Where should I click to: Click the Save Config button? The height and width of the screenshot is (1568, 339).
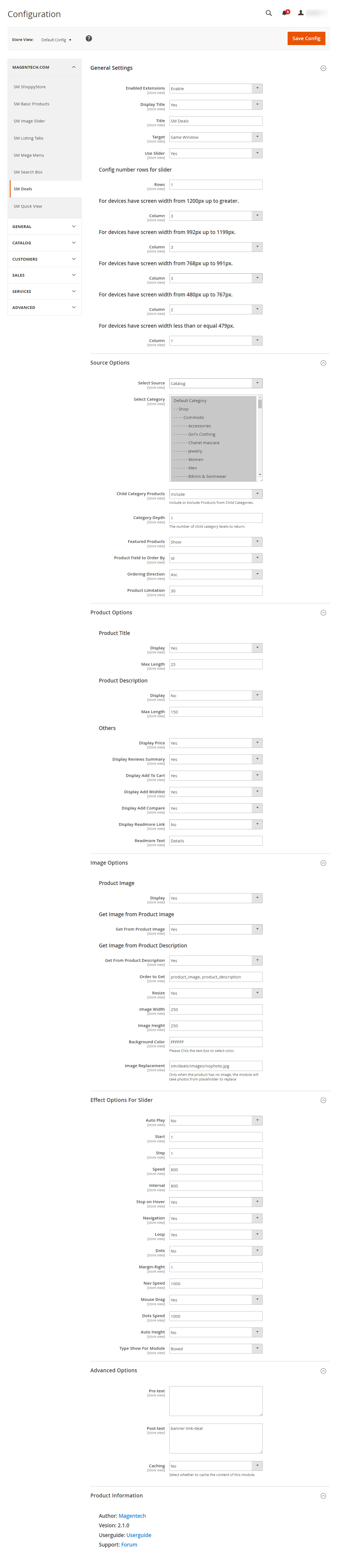pos(306,38)
